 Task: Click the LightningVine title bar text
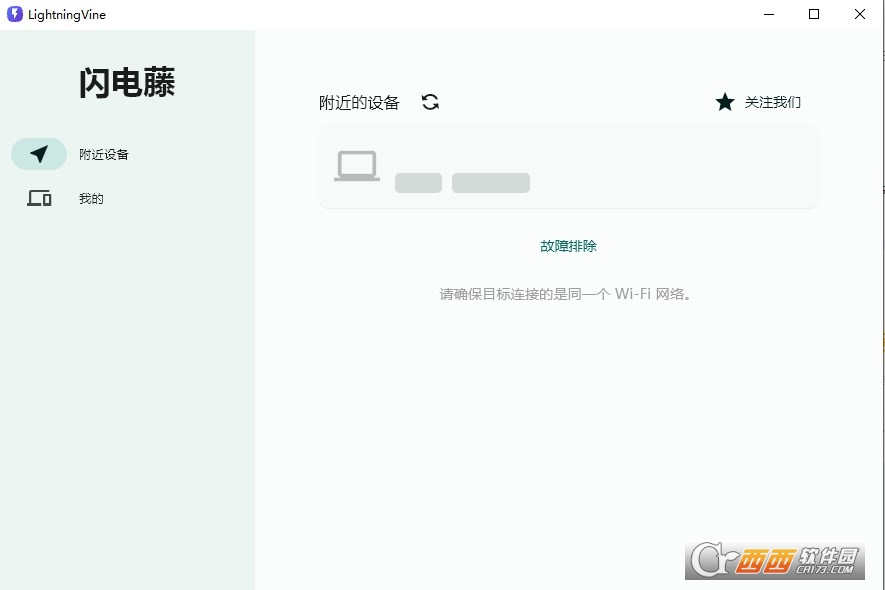67,15
